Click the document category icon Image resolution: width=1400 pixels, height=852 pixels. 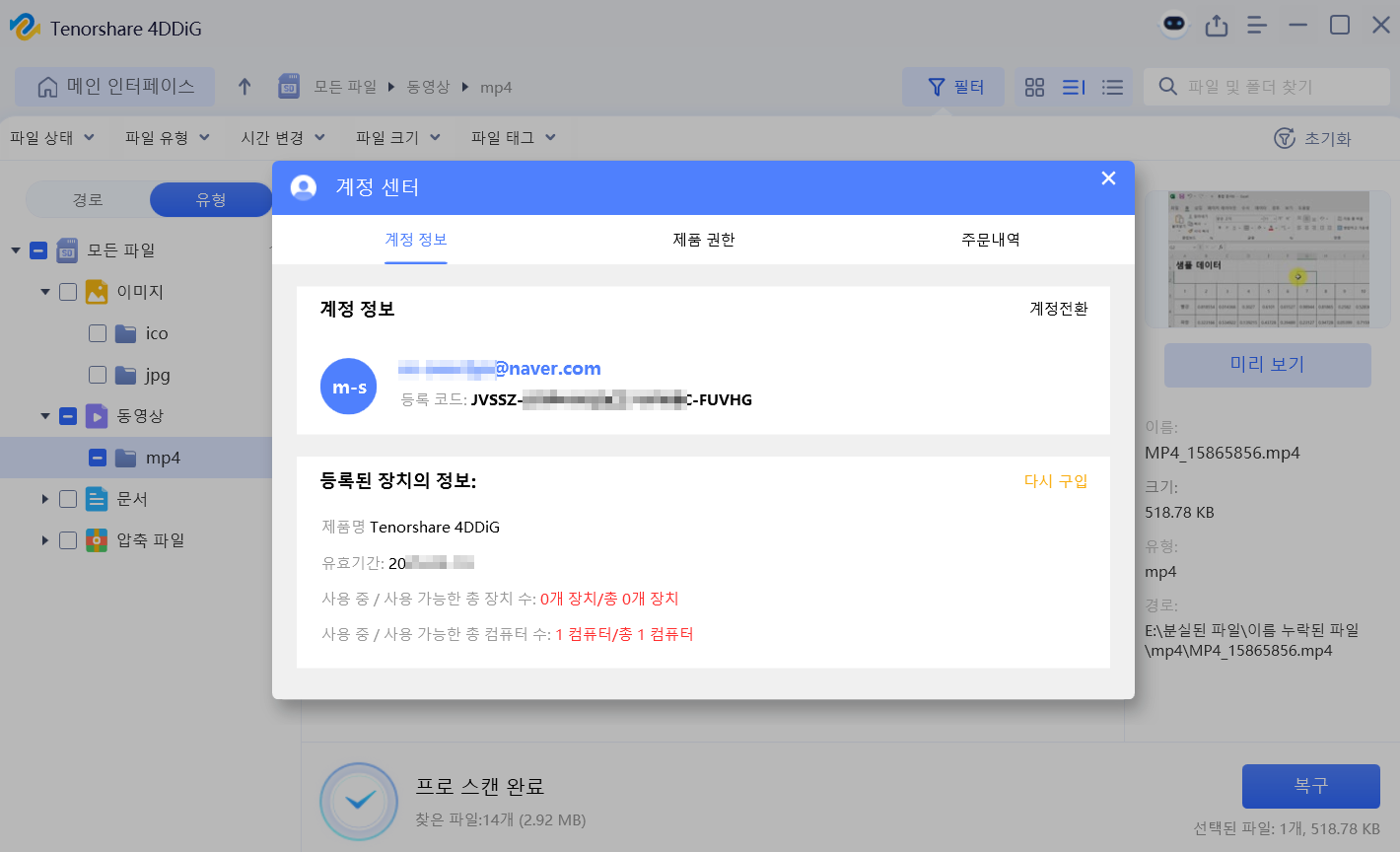pos(97,499)
